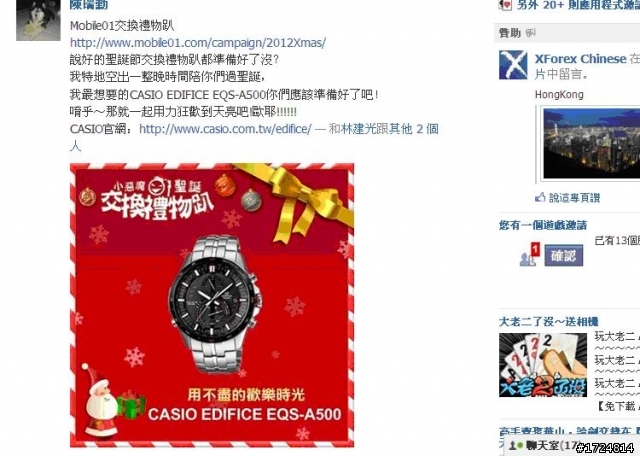Confirm the game invitation with 確認 button
640x456 pixels.
click(x=564, y=256)
